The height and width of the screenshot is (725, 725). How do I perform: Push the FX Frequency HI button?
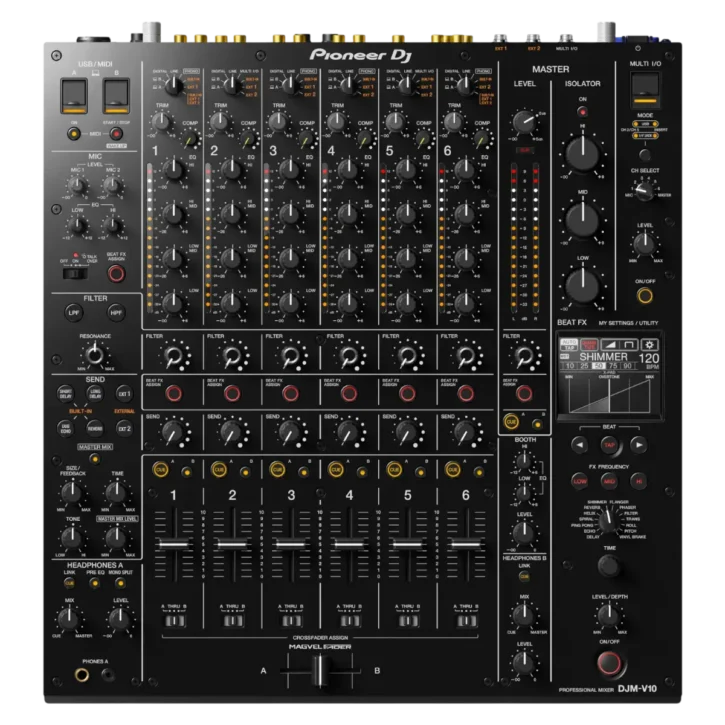pos(639,481)
